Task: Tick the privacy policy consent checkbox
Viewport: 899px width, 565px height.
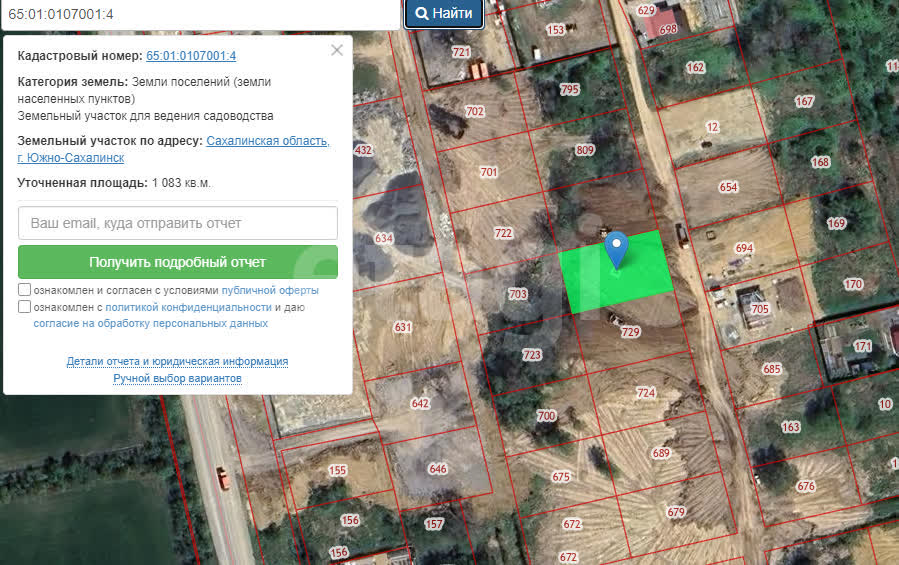Action: pyautogui.click(x=24, y=307)
